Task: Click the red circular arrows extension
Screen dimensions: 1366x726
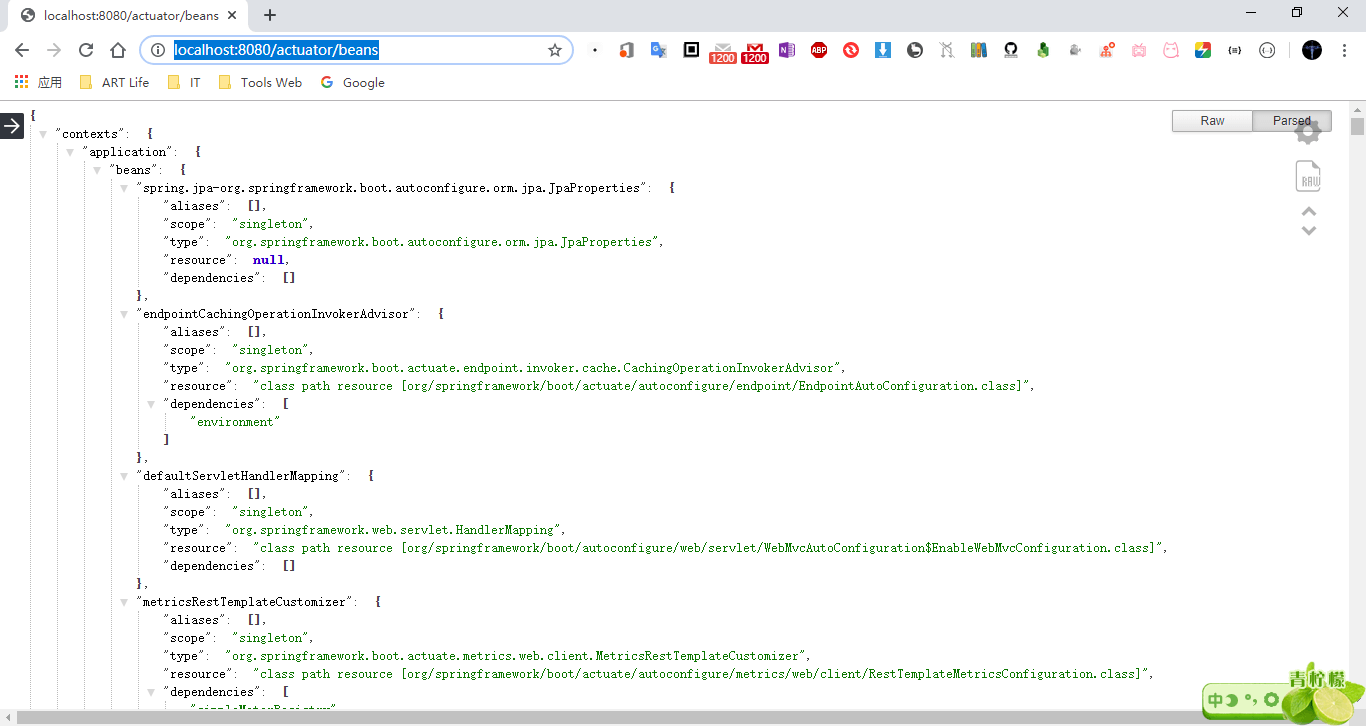Action: click(851, 50)
